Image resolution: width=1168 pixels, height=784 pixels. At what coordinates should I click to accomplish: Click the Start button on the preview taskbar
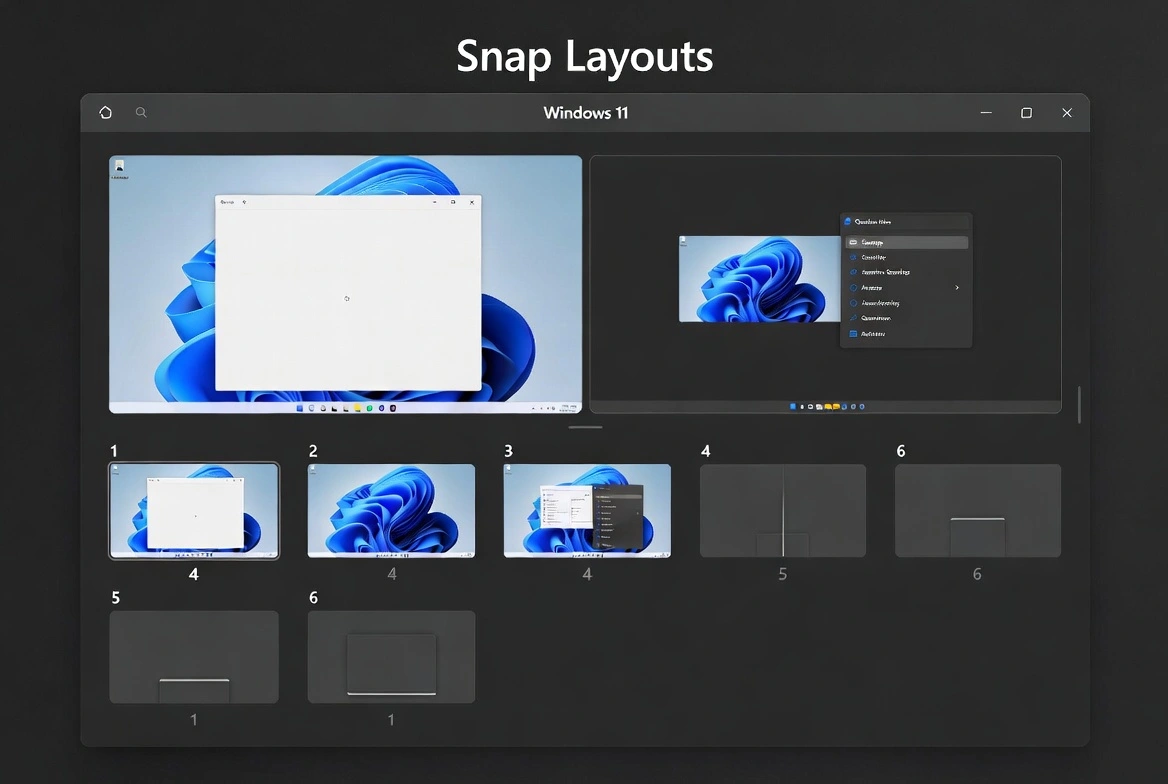point(300,408)
